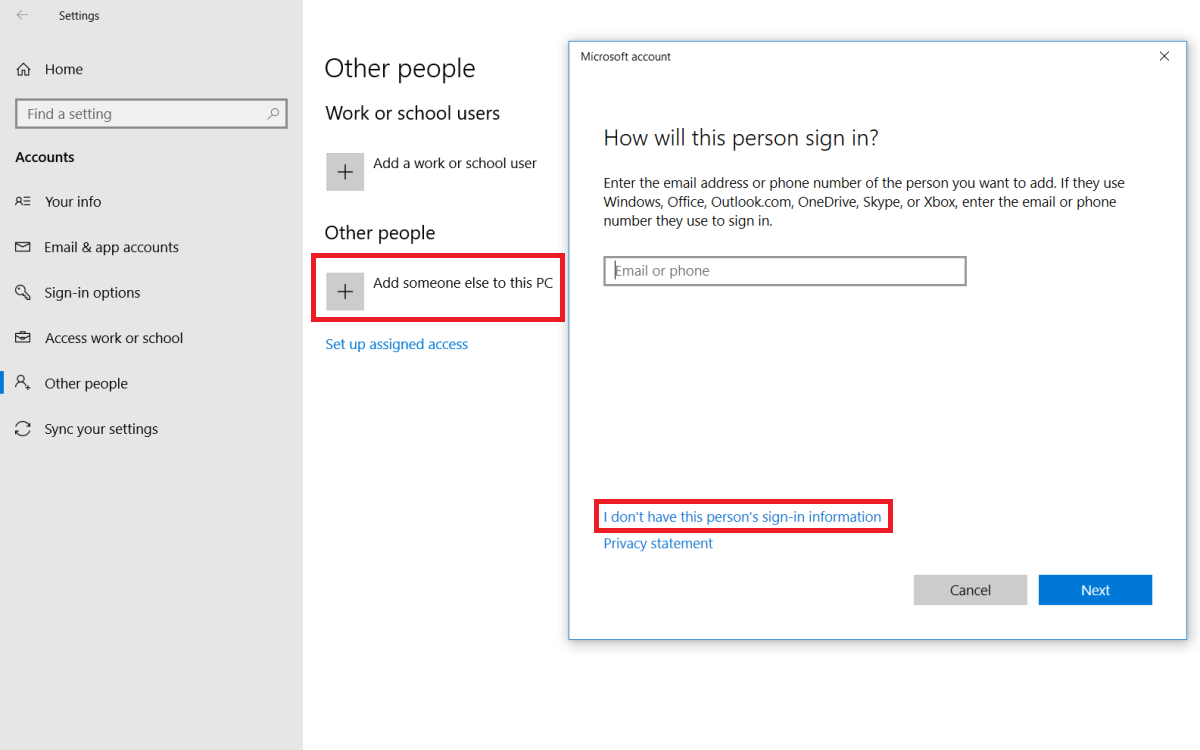Click Add someone else to this PC

(437, 291)
